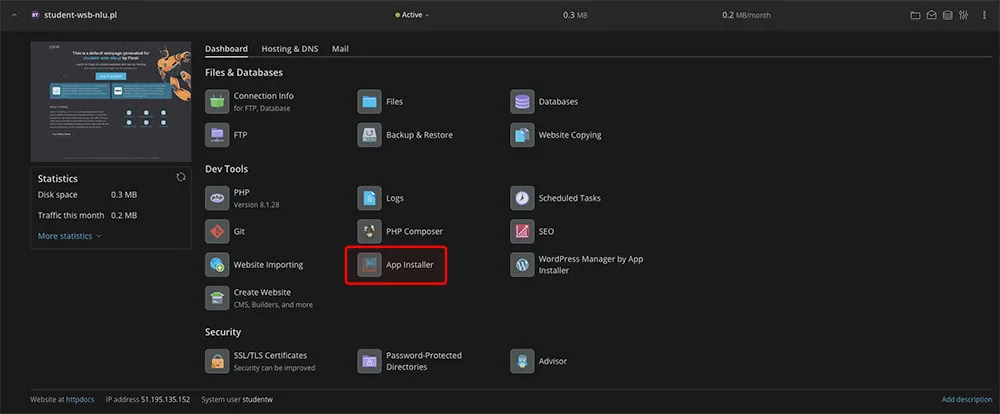Click Add description link
1000x414 pixels.
(967, 399)
